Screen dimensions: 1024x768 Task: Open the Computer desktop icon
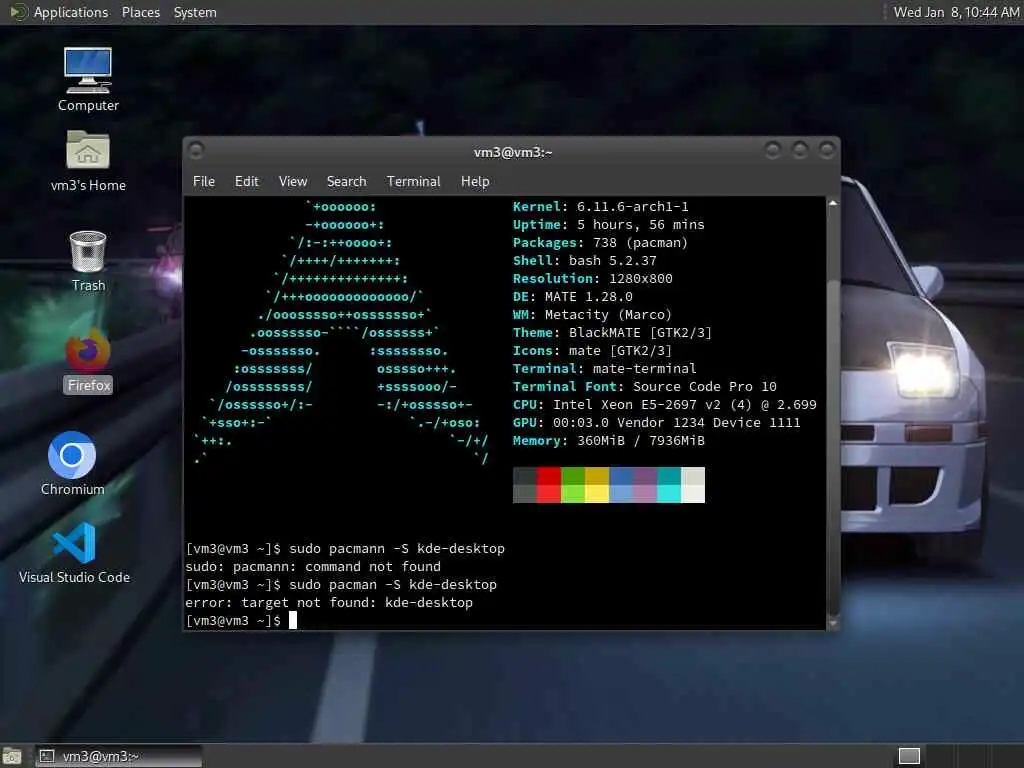(x=88, y=78)
